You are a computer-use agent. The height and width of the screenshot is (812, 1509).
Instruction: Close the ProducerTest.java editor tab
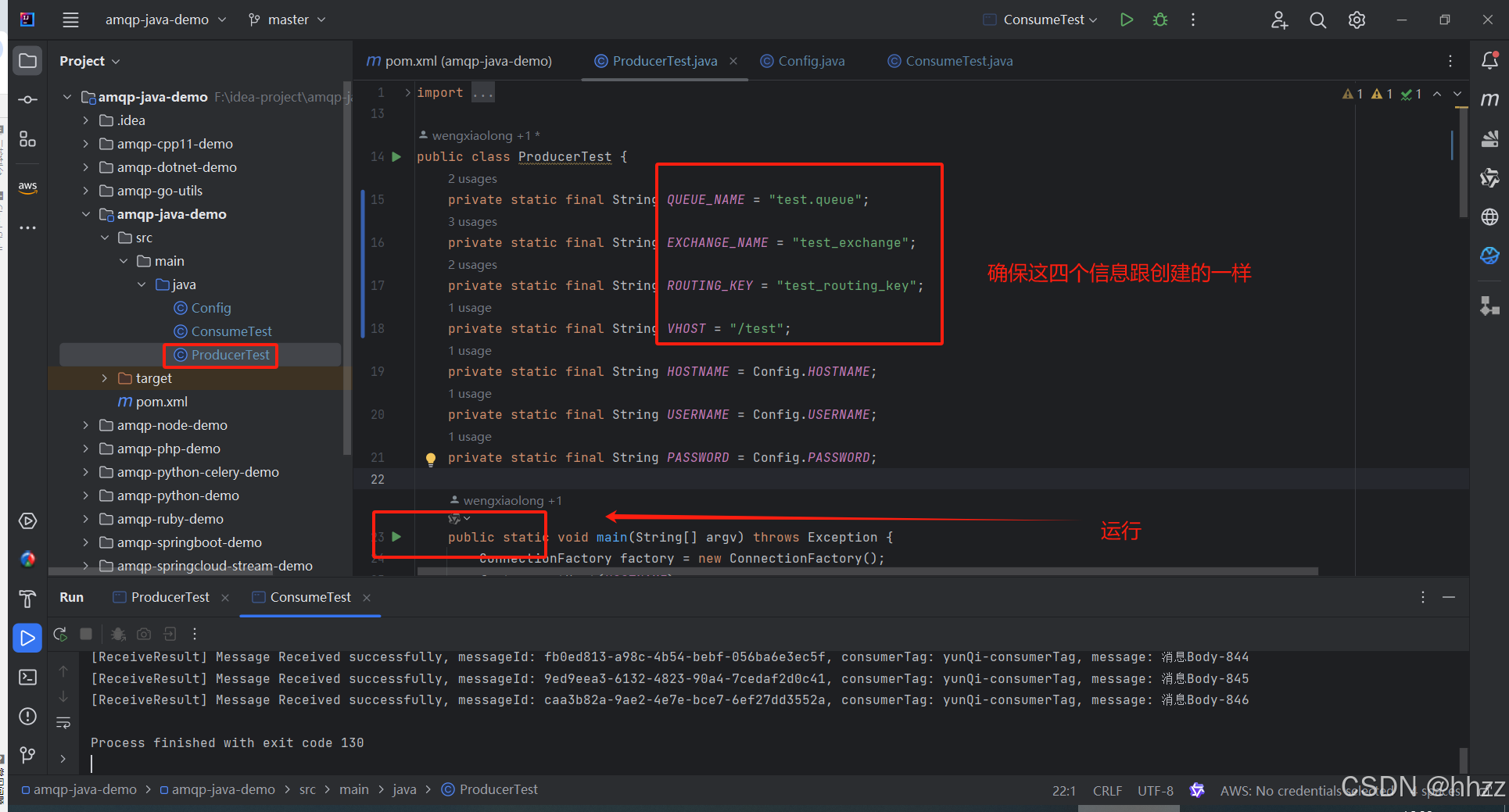click(733, 61)
